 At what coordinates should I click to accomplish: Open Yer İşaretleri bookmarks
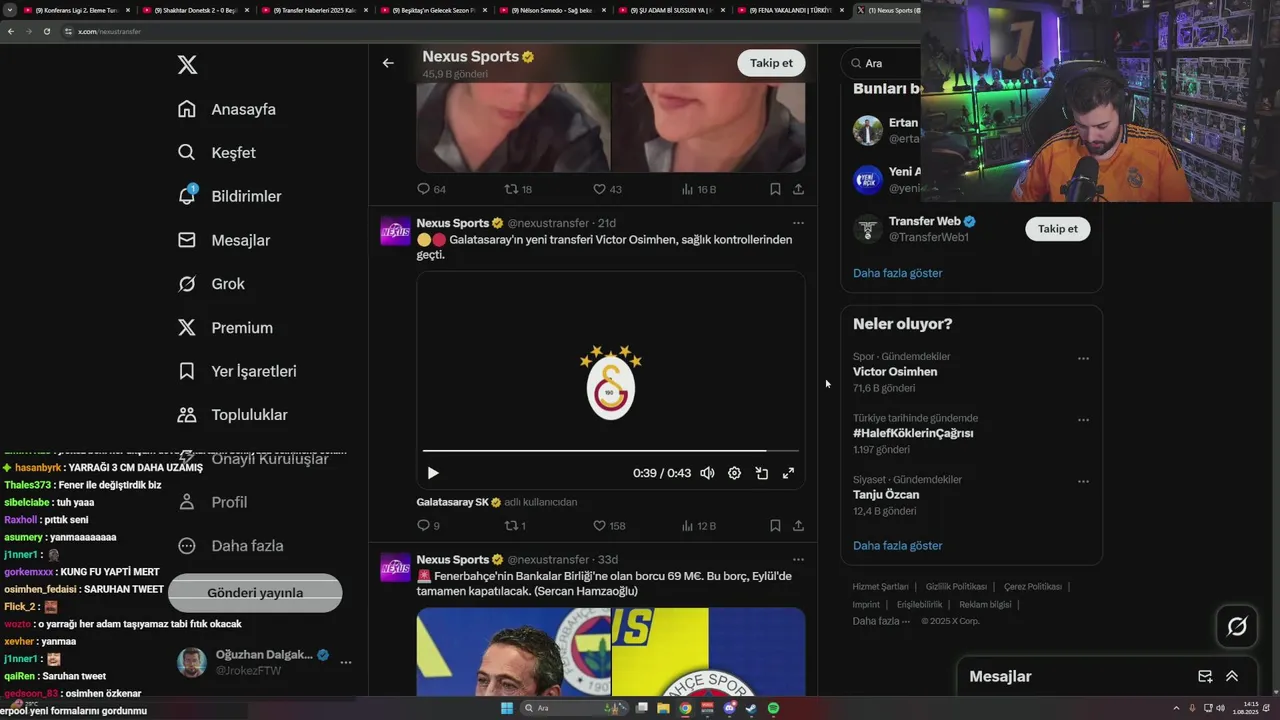click(237, 371)
